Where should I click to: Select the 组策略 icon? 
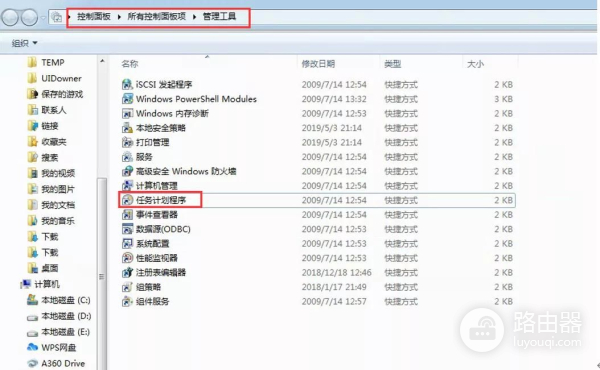pos(127,287)
